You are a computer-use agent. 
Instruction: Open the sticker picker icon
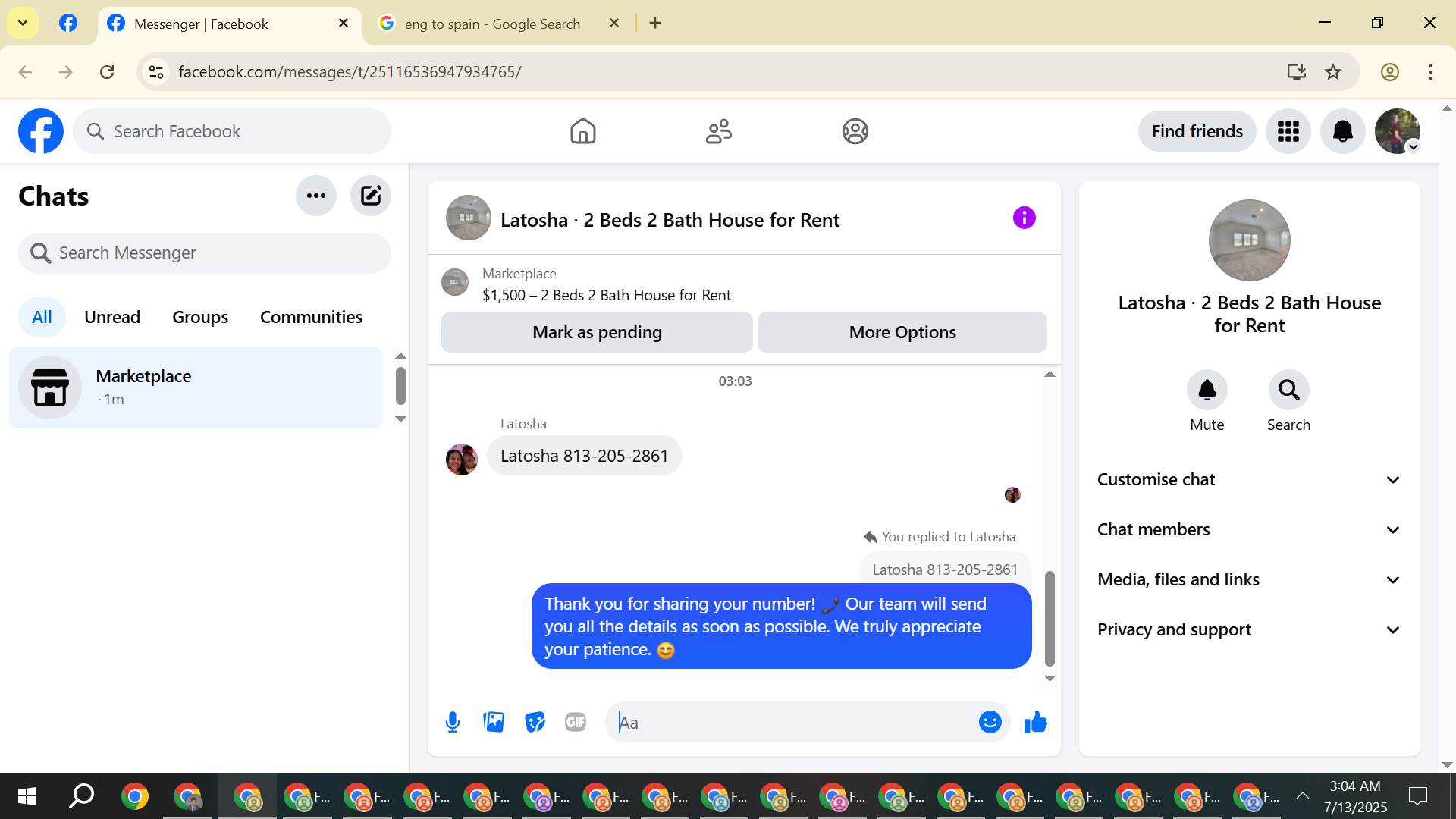point(535,722)
